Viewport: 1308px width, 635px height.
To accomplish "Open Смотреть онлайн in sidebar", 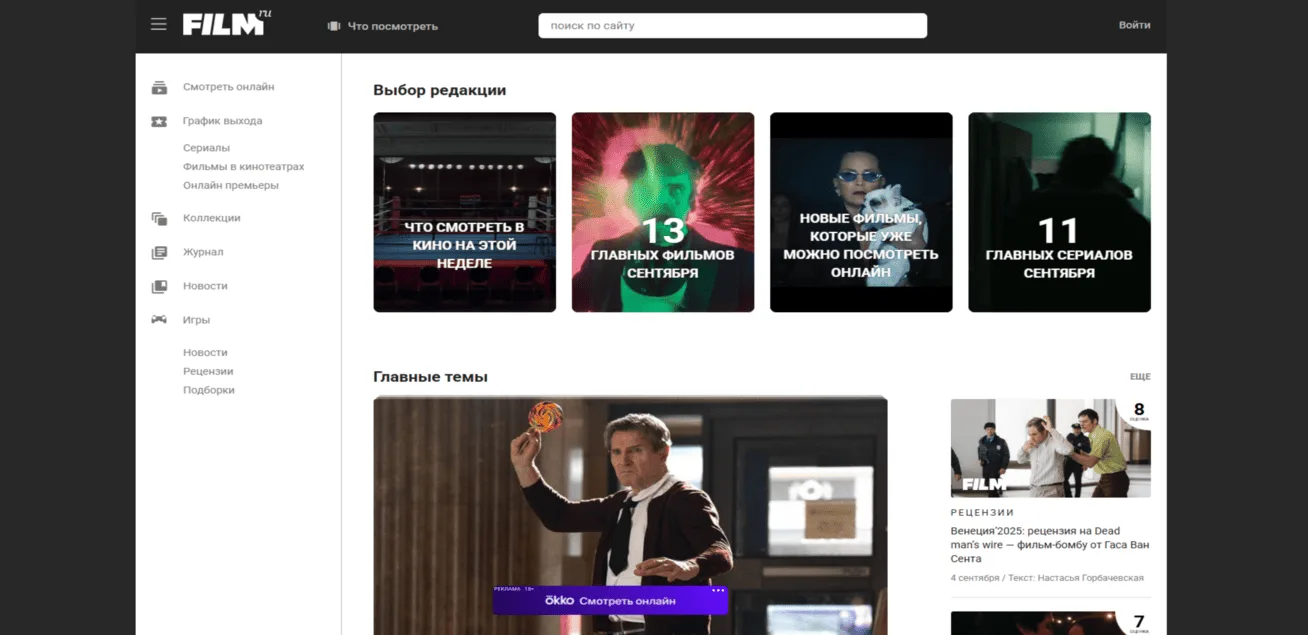I will (228, 87).
